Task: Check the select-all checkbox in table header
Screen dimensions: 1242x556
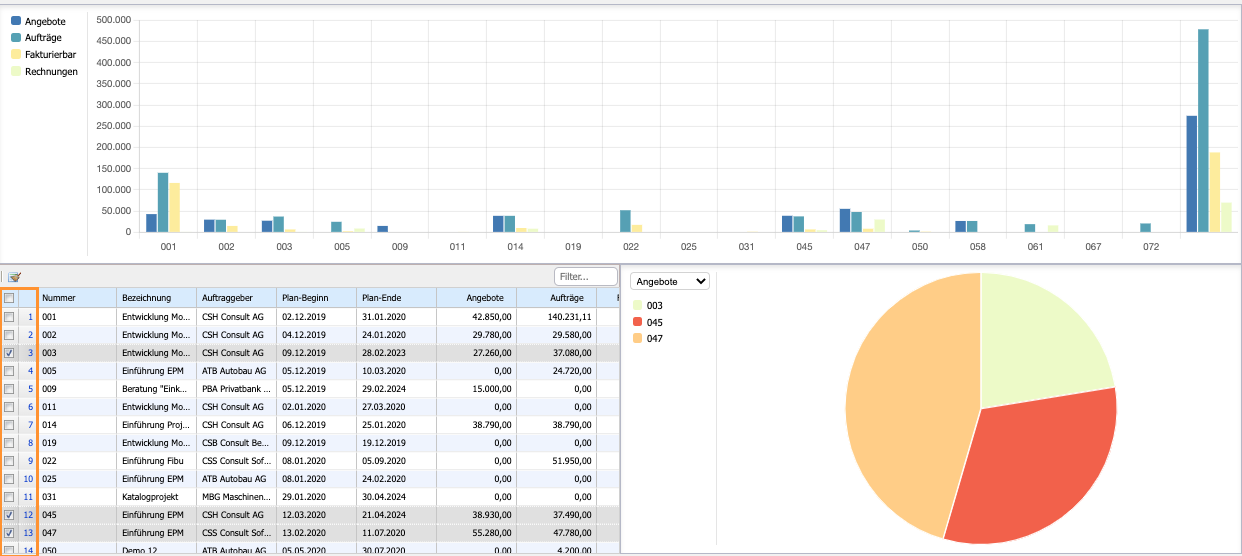Action: click(9, 298)
